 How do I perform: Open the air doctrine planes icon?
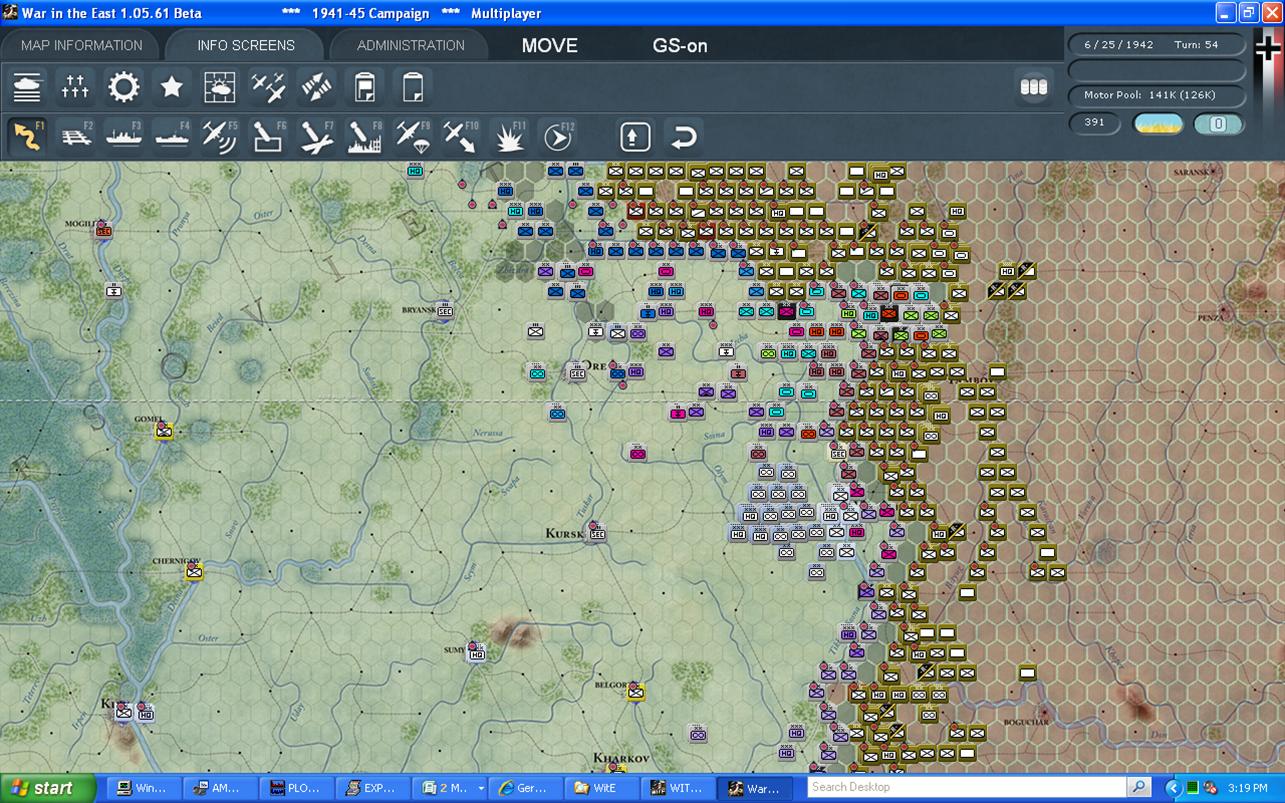click(x=268, y=87)
